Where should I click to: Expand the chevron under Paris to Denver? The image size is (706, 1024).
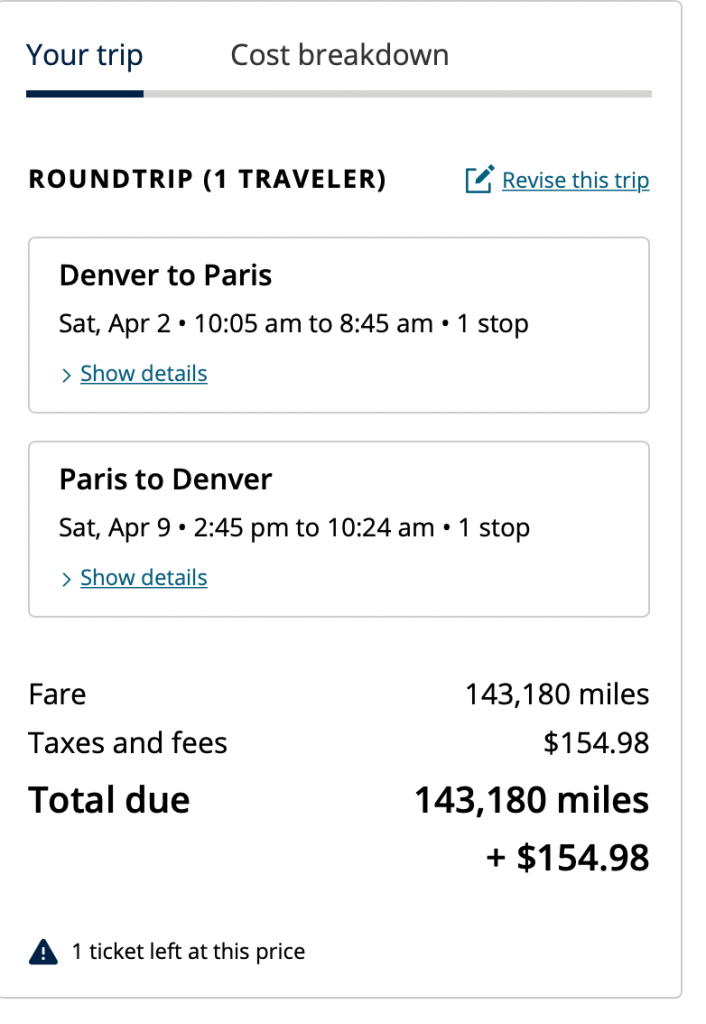point(66,579)
